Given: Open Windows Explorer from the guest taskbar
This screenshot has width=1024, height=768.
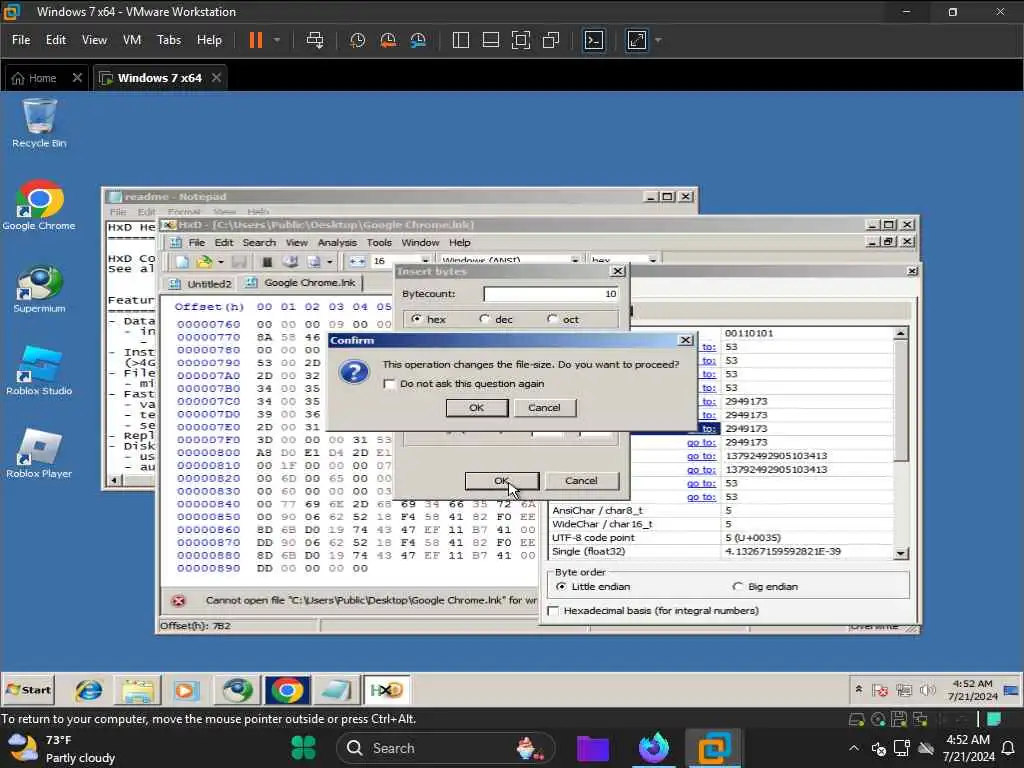Looking at the screenshot, I should coord(137,690).
